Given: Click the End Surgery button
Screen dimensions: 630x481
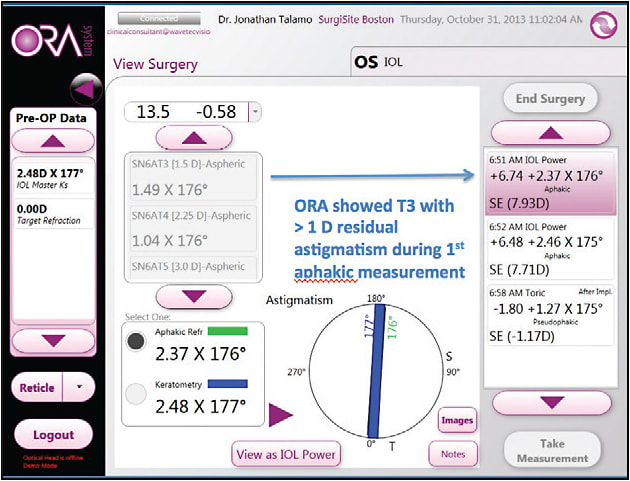Looking at the screenshot, I should (x=550, y=99).
